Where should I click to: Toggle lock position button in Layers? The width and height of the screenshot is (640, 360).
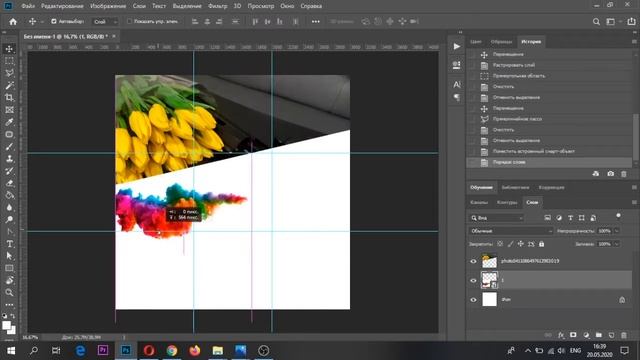(520, 244)
